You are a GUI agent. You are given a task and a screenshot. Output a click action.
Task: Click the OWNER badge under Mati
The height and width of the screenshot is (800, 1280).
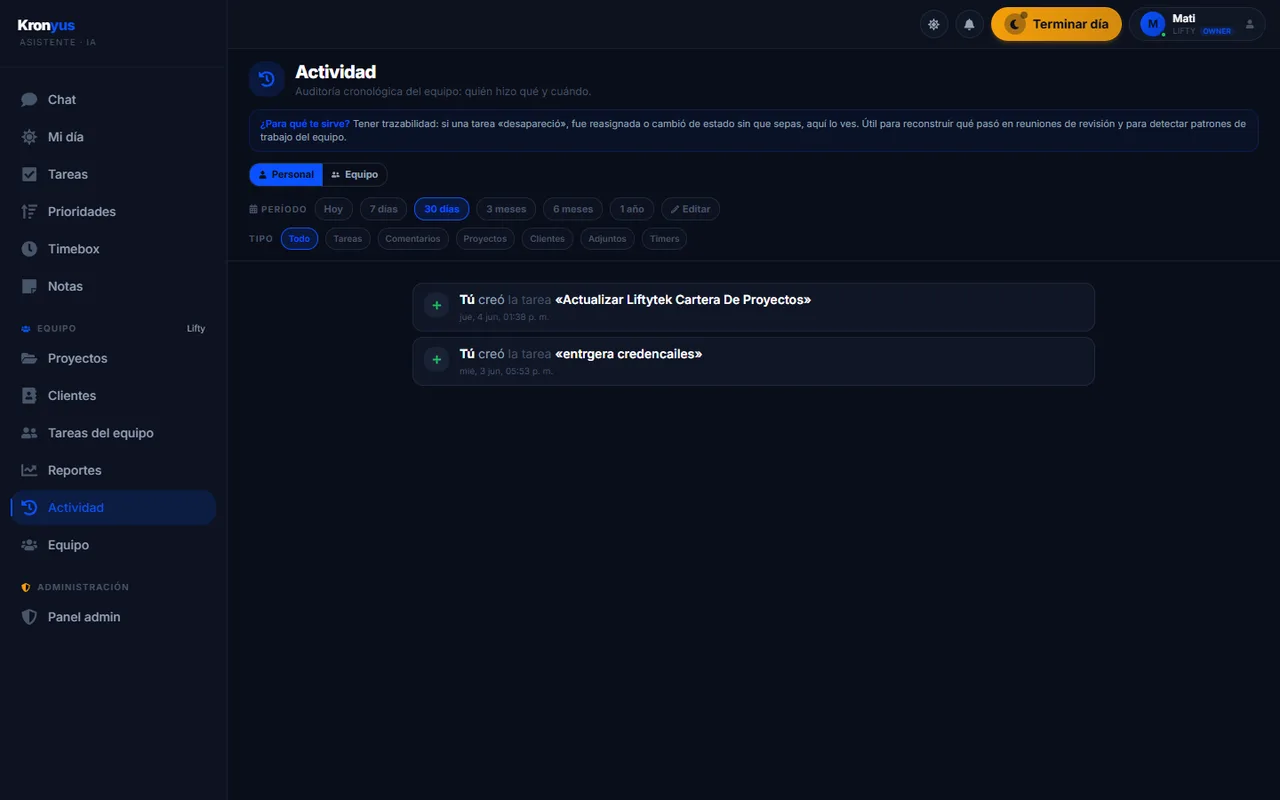pyautogui.click(x=1217, y=31)
